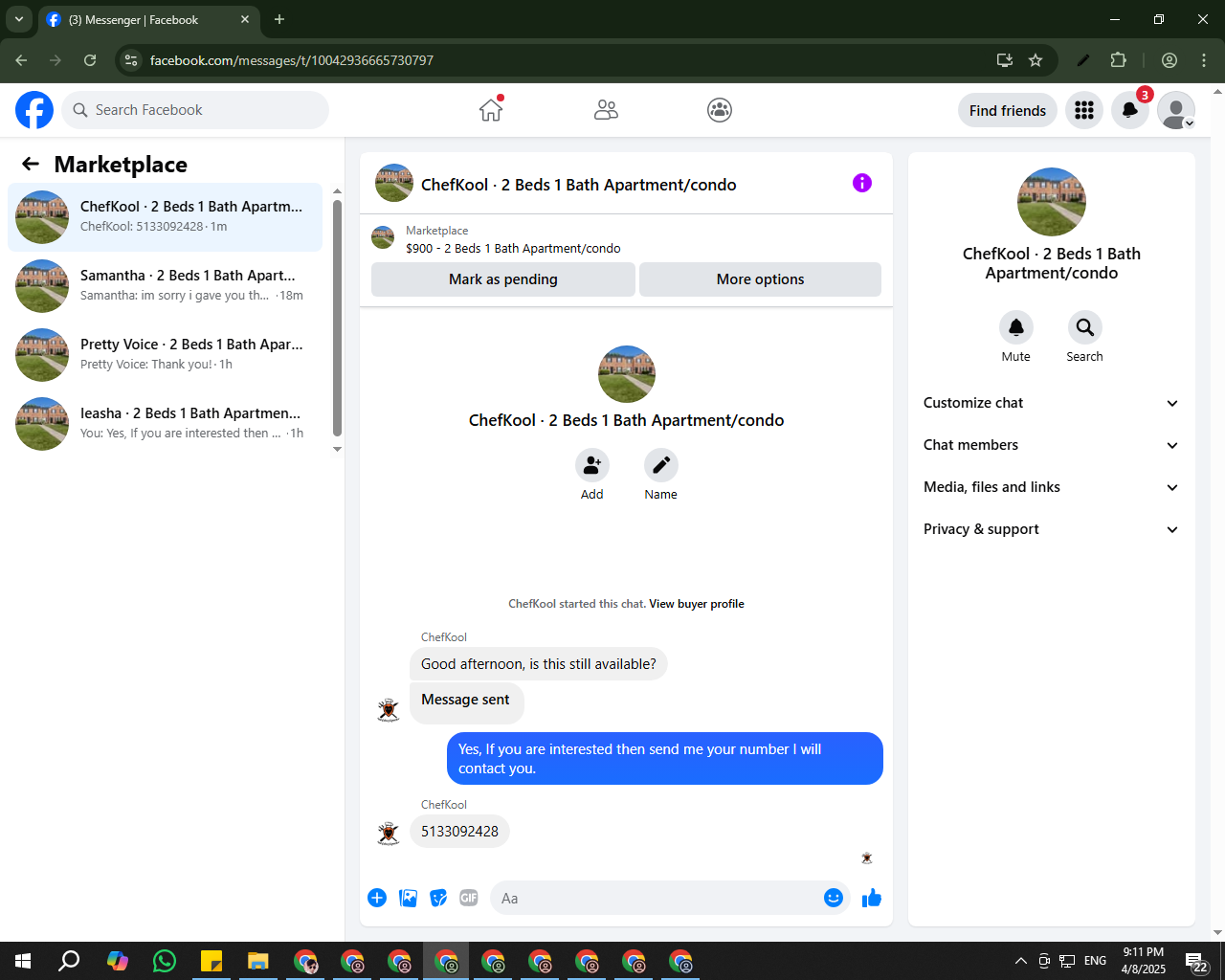
Task: Open Chrome tab search dropdown arrow
Action: point(19,19)
